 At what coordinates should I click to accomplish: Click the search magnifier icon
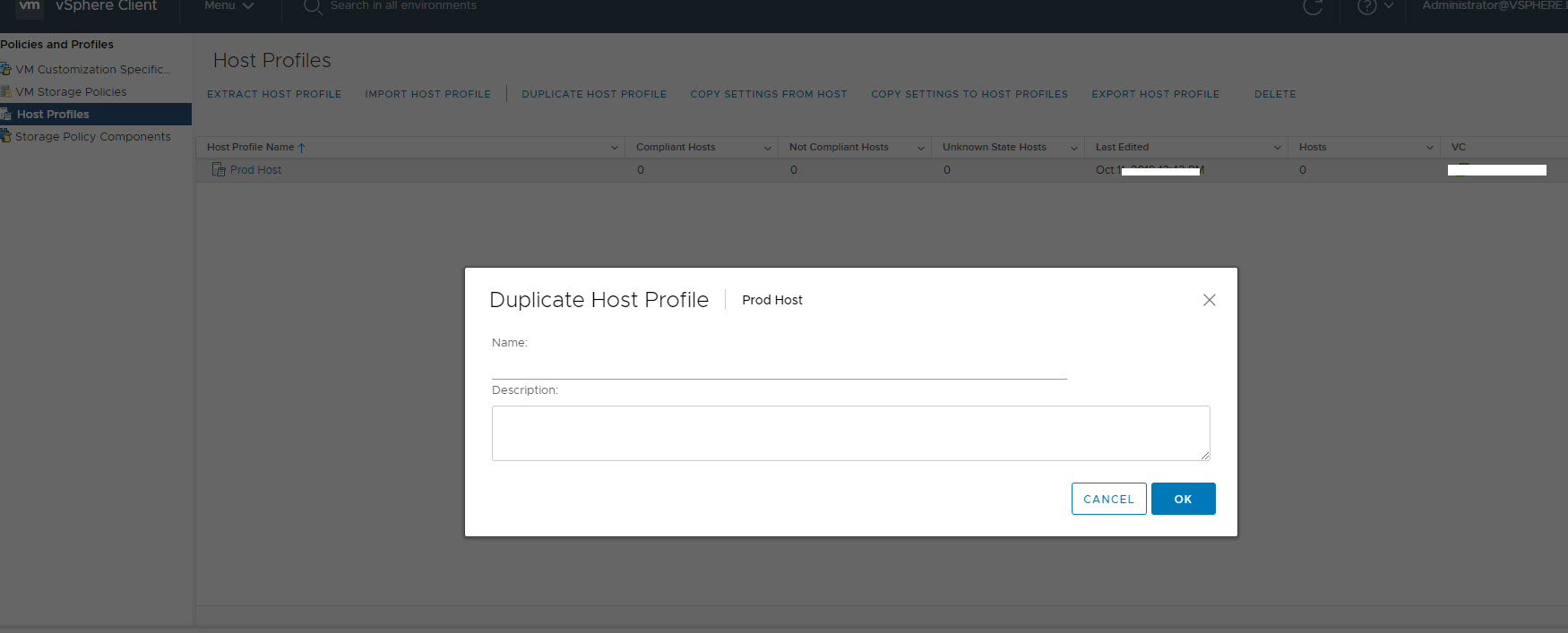[312, 6]
